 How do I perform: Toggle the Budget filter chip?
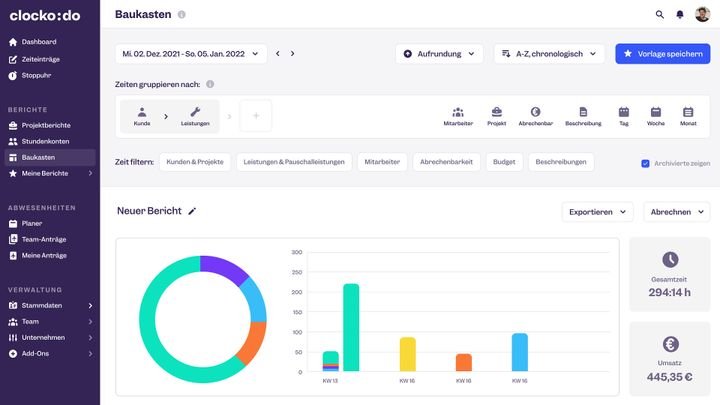pos(504,162)
